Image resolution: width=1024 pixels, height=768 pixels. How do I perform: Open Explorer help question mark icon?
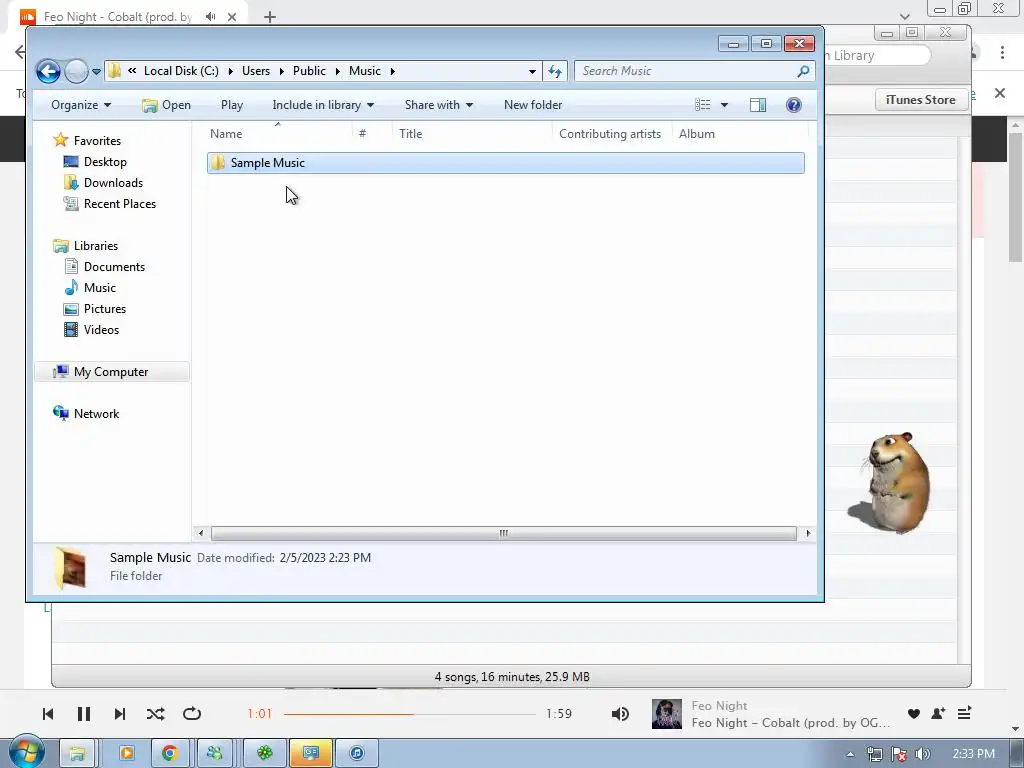pos(793,105)
